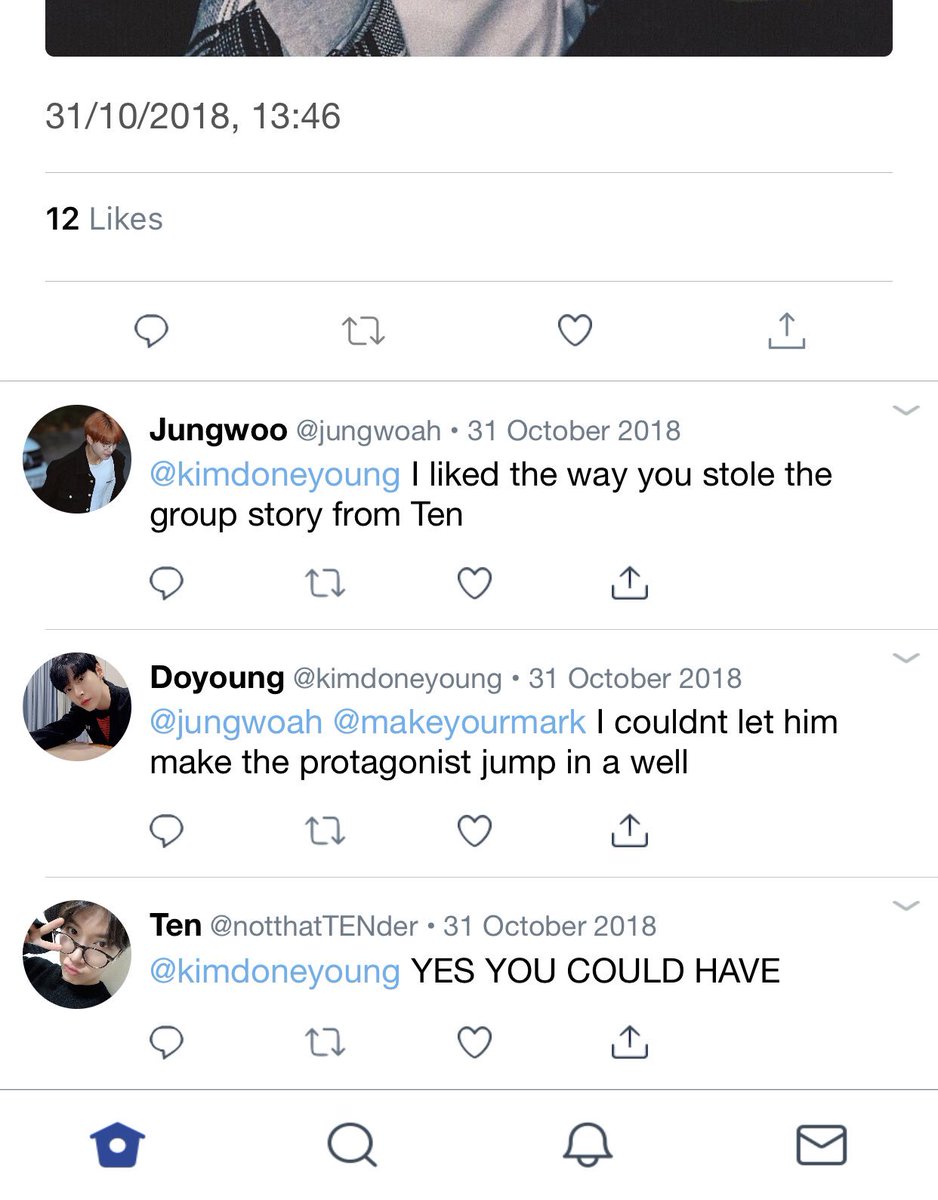Open the Messages envelope tab
The width and height of the screenshot is (938, 1200).
(x=821, y=1145)
